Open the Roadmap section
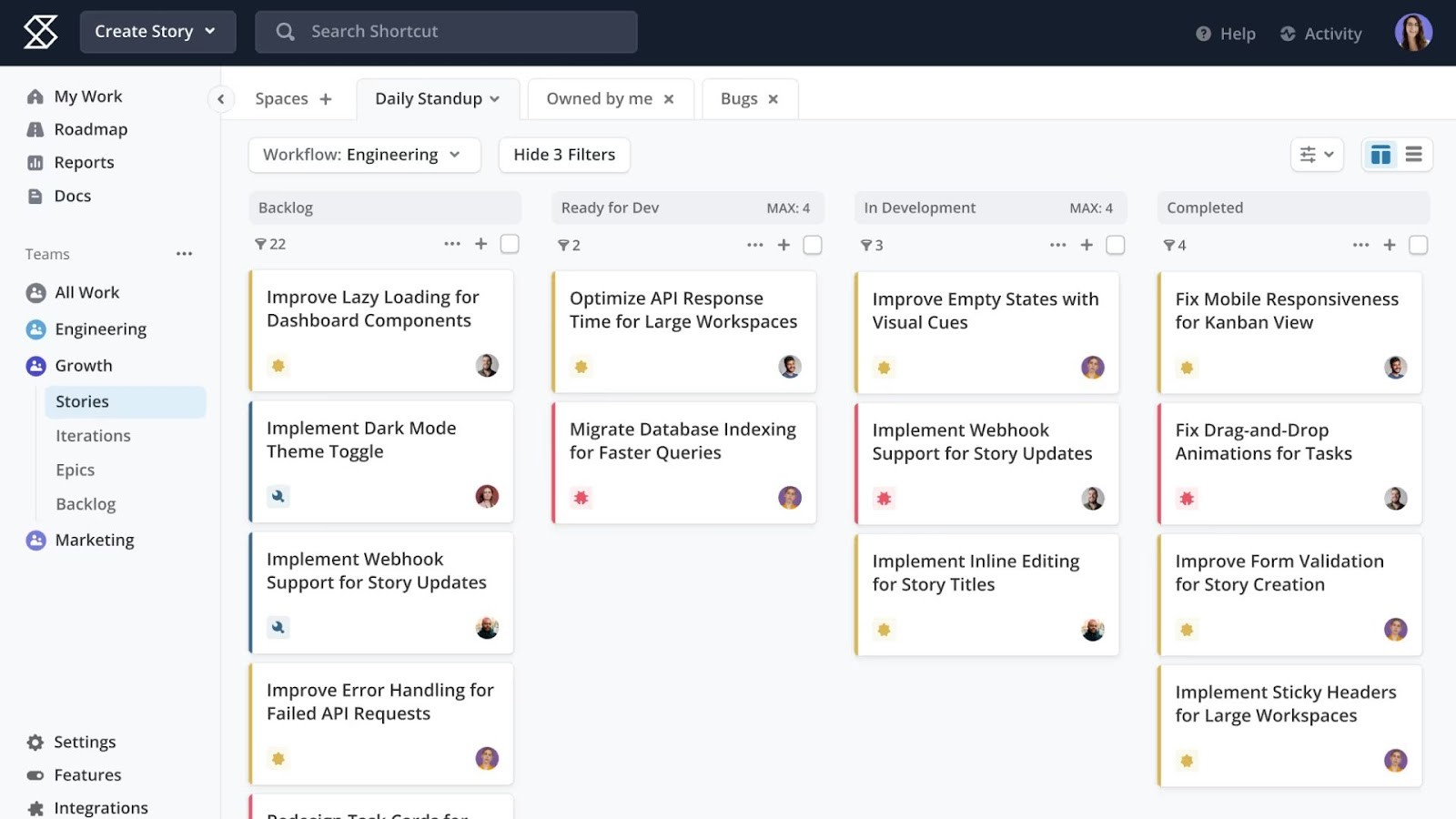1456x819 pixels. click(89, 128)
